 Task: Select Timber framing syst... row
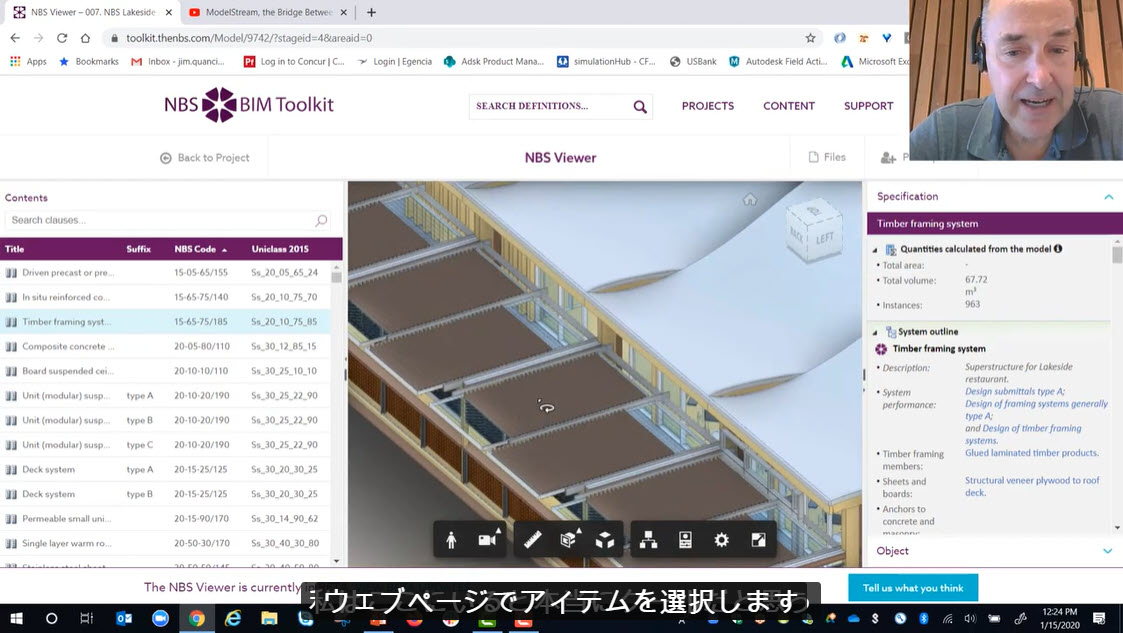[x=165, y=322]
